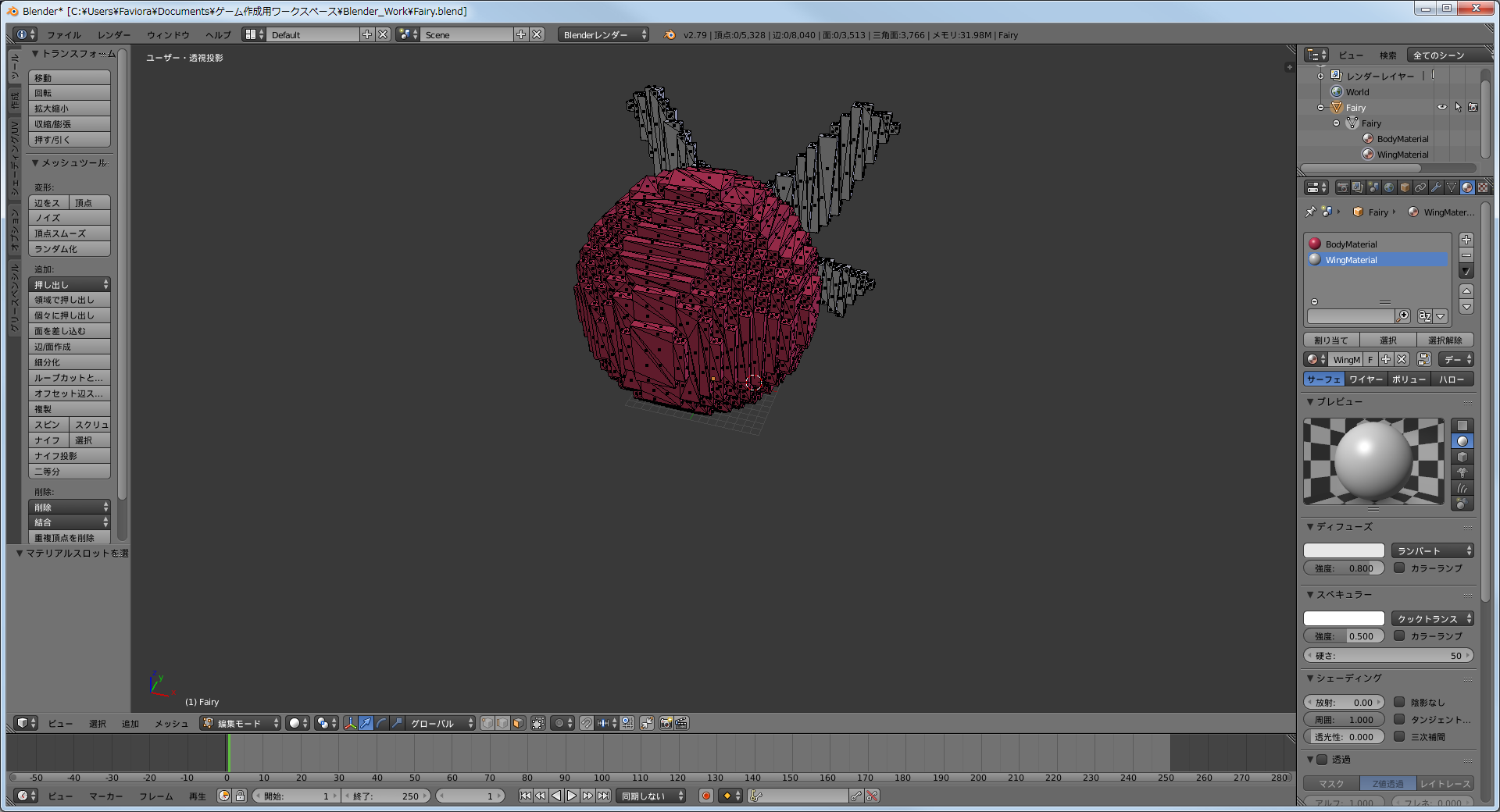Select the cube preview shape

1462,457
